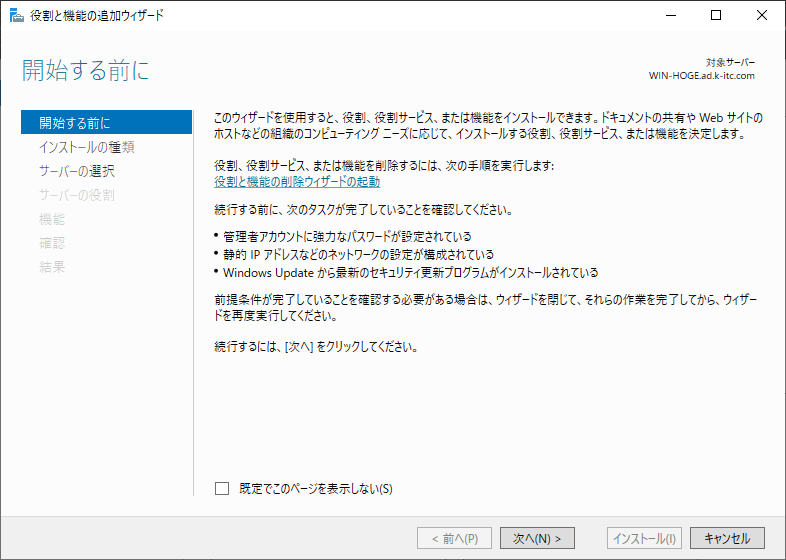The image size is (786, 560).
Task: Select the 確認 step in sidebar
Action: (x=52, y=243)
